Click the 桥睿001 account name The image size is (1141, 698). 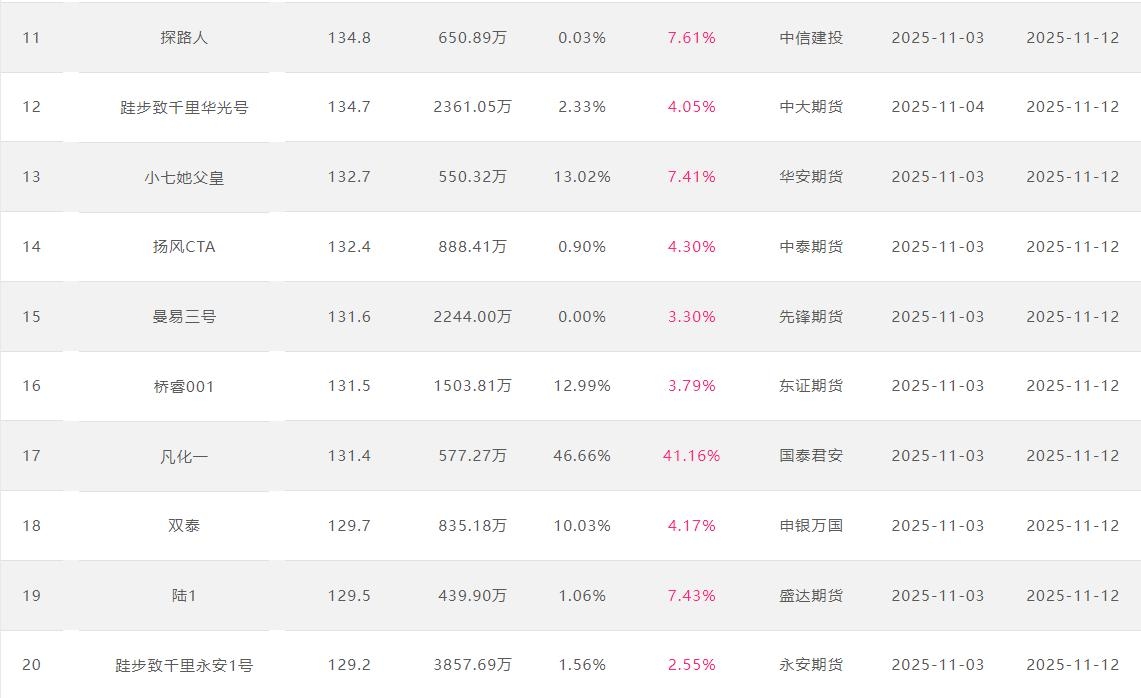(x=184, y=386)
